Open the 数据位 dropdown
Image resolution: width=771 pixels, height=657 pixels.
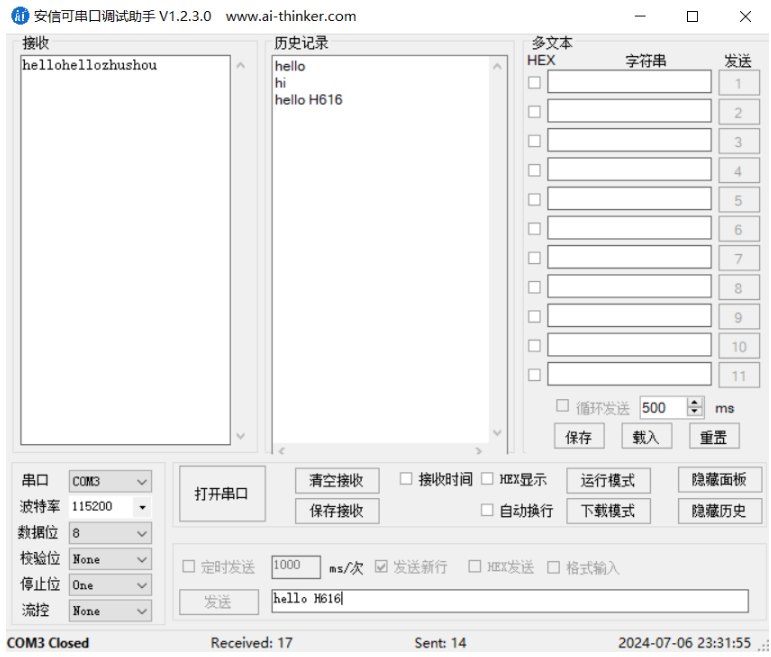[x=110, y=533]
